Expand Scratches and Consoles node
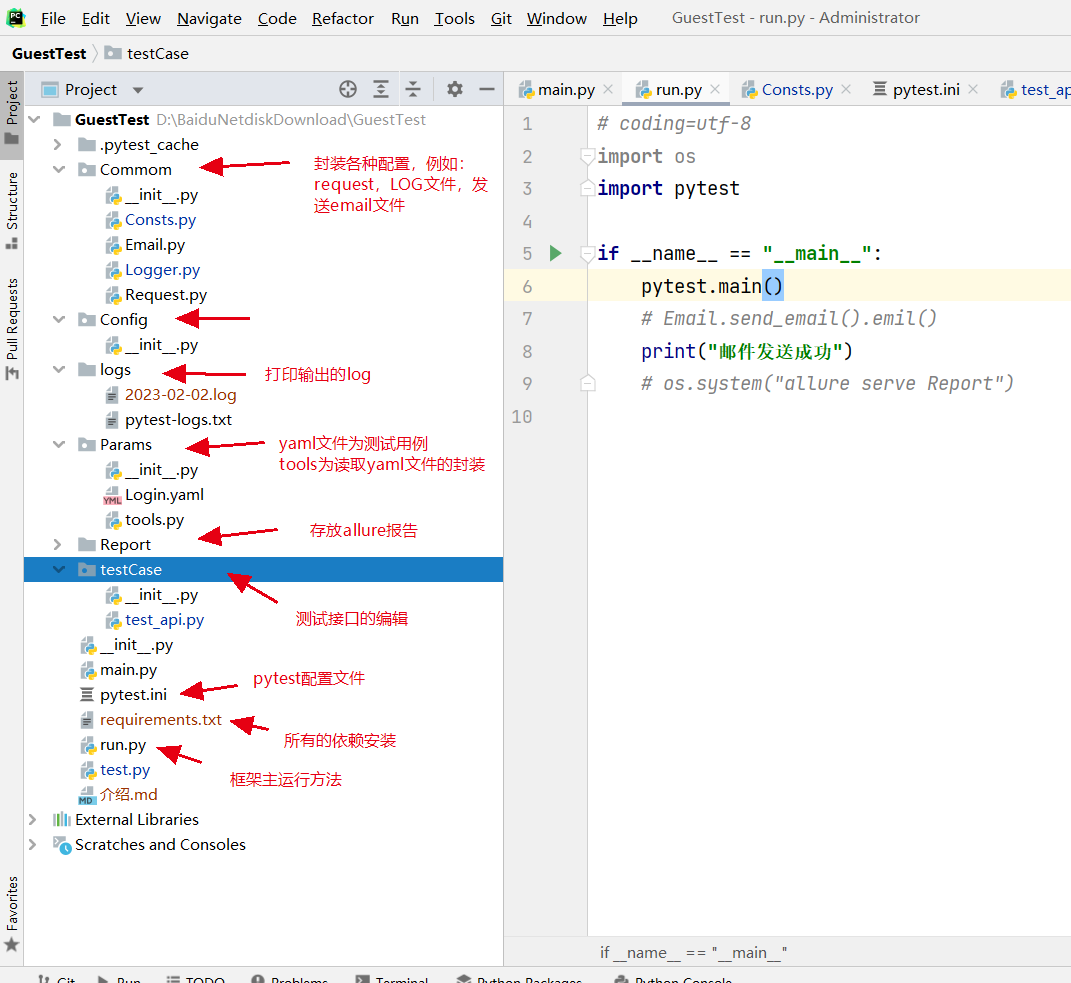Viewport: 1071px width, 983px height. pos(32,844)
